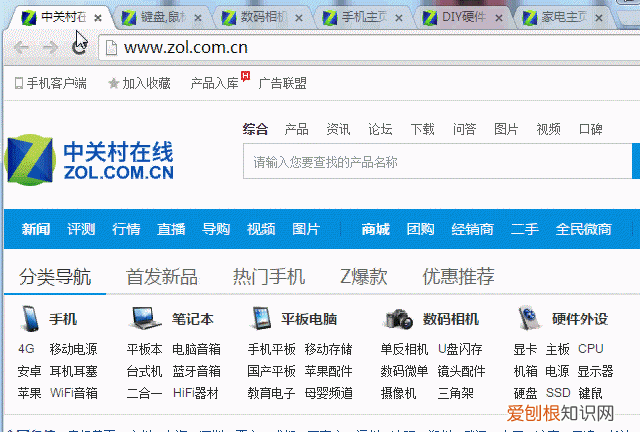
Task: Click the ZOL globe logo
Action: (30, 160)
